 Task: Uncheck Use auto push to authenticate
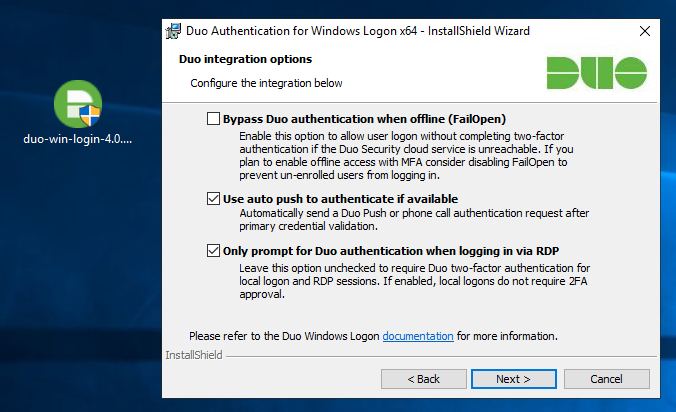(x=213, y=199)
